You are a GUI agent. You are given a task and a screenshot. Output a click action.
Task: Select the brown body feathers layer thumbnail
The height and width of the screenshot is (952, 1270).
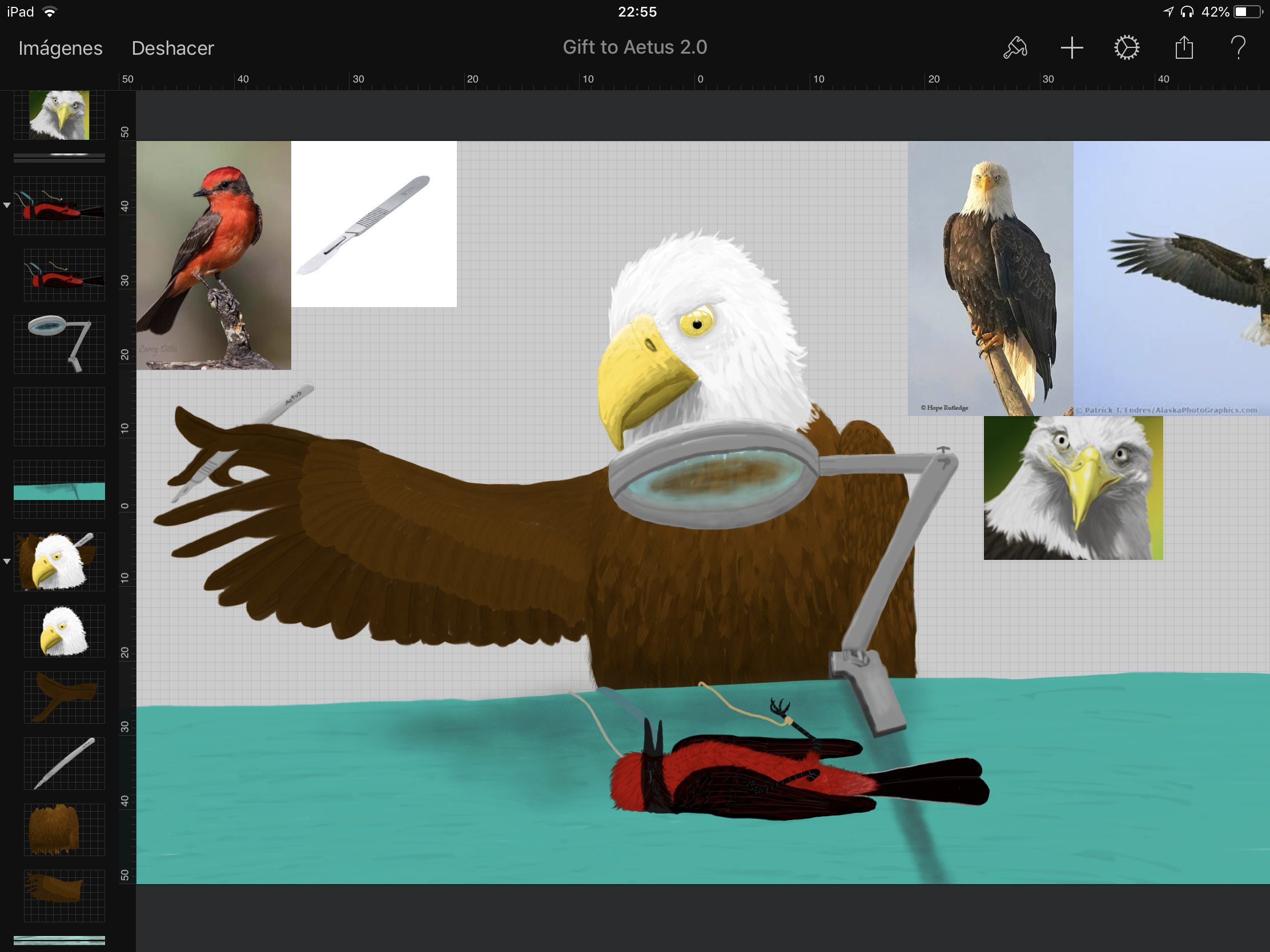(x=65, y=829)
